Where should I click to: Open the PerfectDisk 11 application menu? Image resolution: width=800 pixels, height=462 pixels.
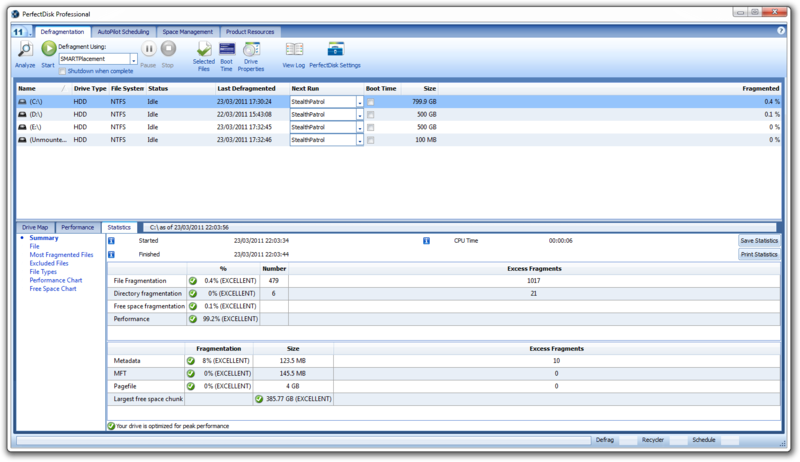(x=20, y=32)
